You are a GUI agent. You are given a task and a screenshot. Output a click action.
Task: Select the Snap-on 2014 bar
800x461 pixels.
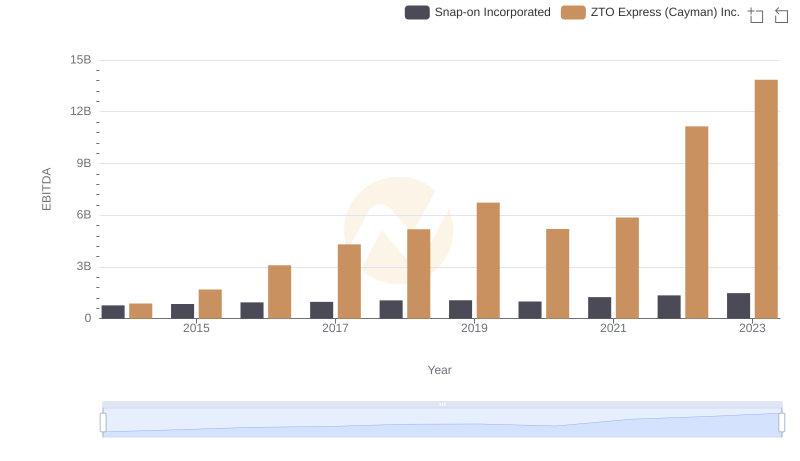(113, 312)
